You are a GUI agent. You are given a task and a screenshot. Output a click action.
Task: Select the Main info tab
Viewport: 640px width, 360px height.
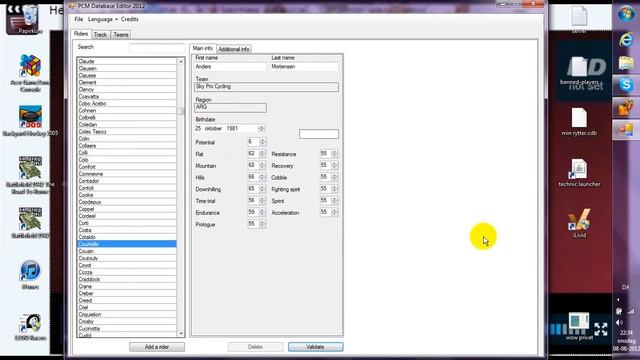point(203,48)
